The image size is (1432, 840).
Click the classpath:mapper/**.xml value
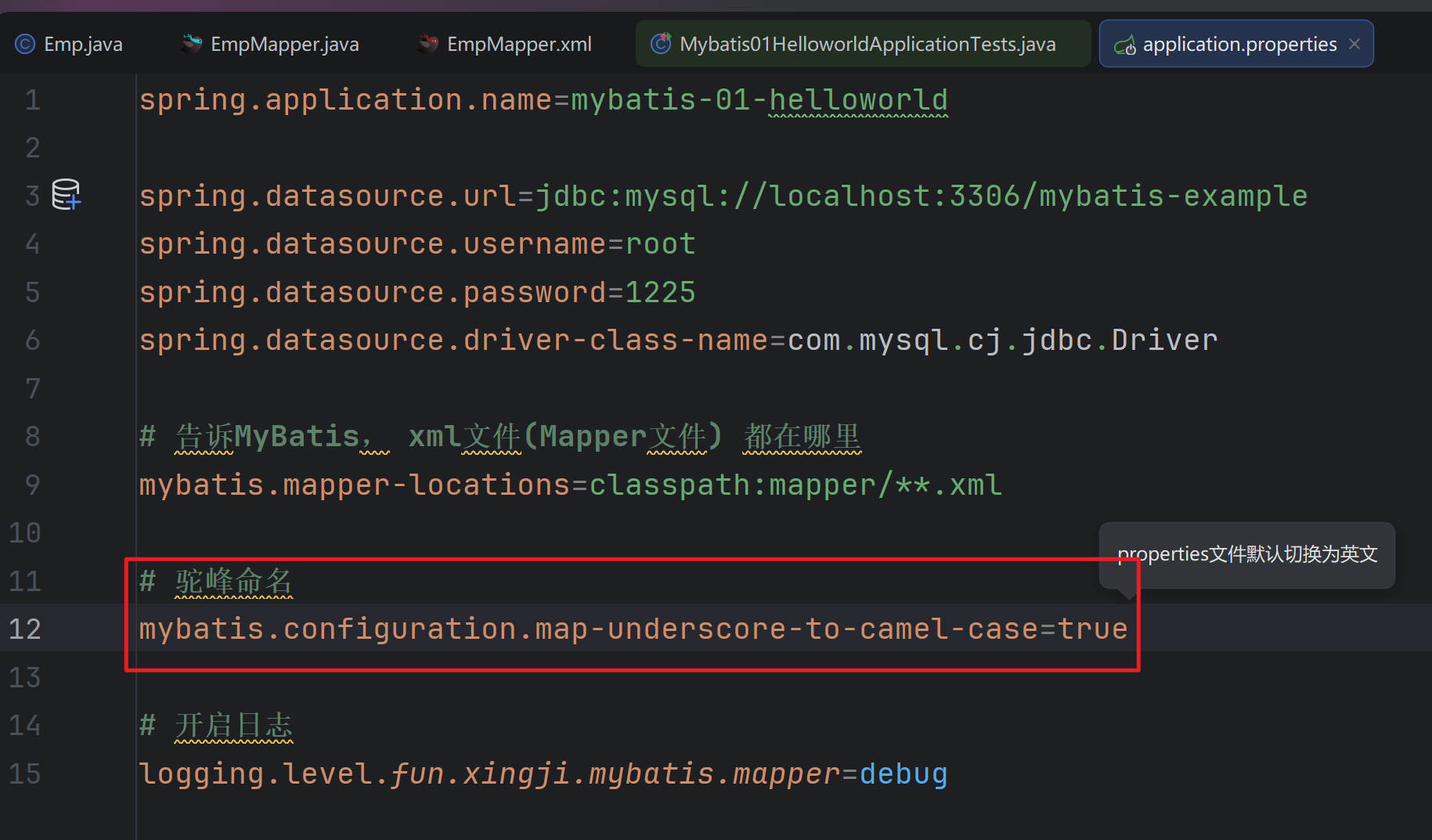pos(795,485)
